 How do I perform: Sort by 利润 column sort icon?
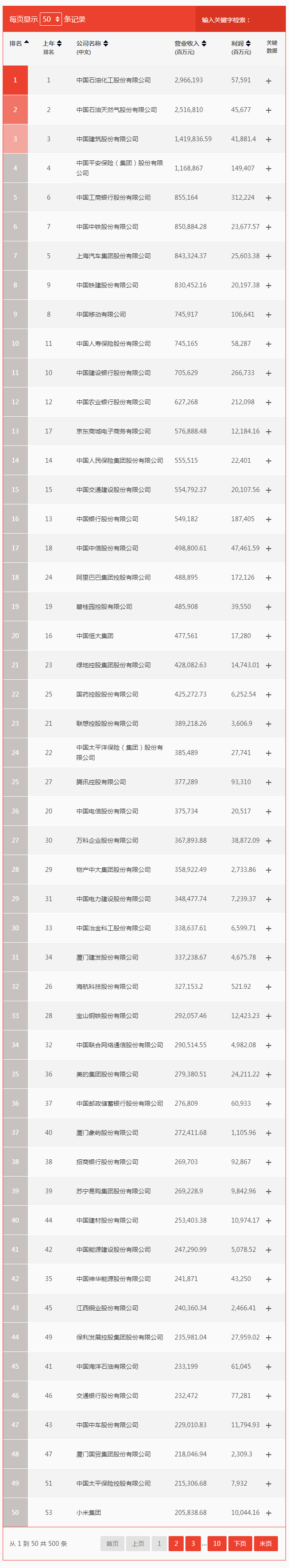click(248, 44)
